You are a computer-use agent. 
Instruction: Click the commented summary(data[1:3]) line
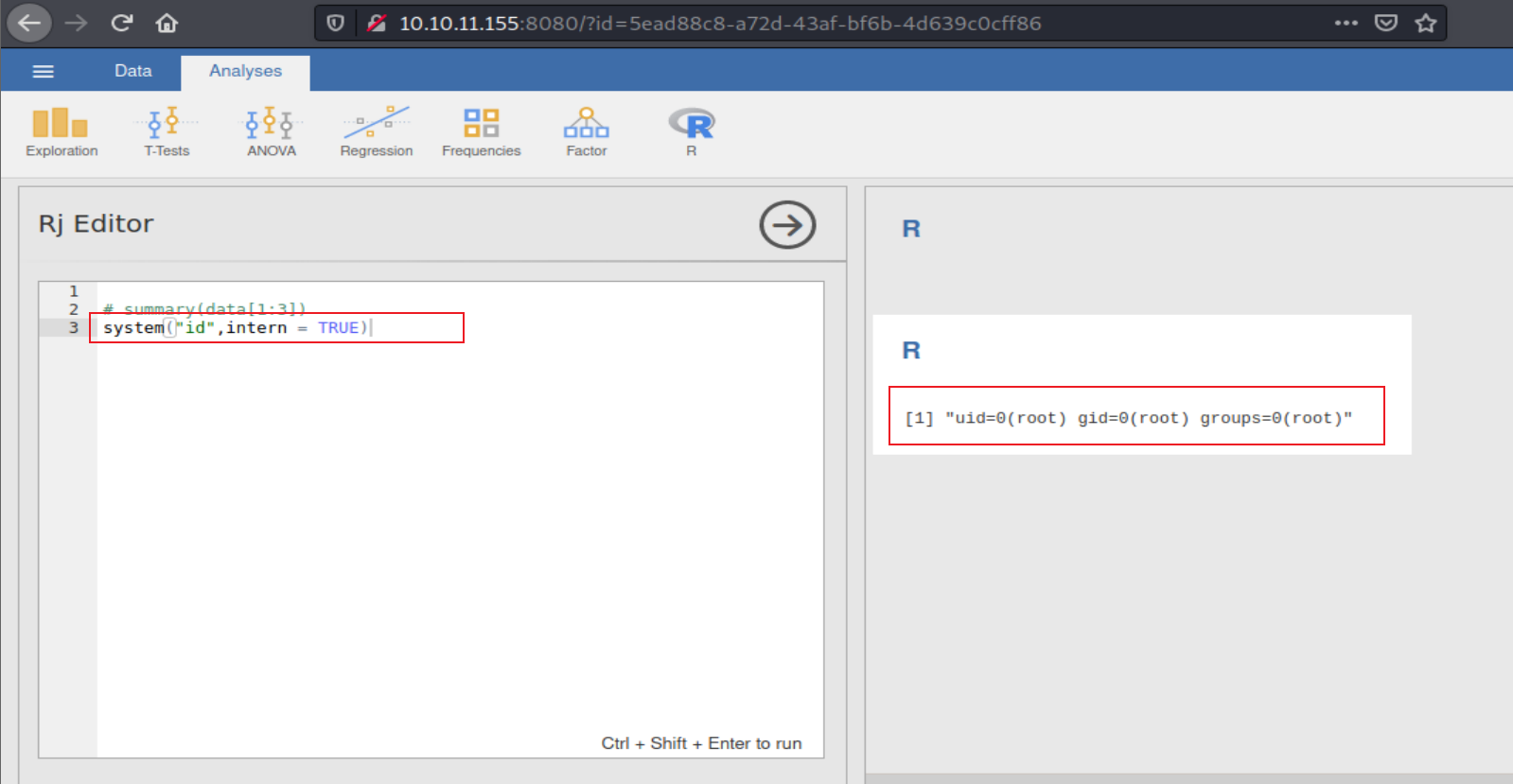click(x=204, y=309)
